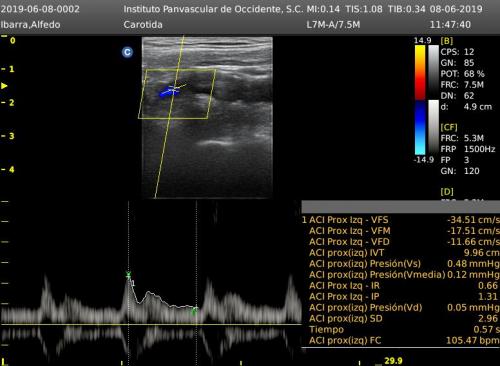This screenshot has height=366, width=500.
Task: Click the Doppler spectrum baseline line
Action: coord(151,324)
